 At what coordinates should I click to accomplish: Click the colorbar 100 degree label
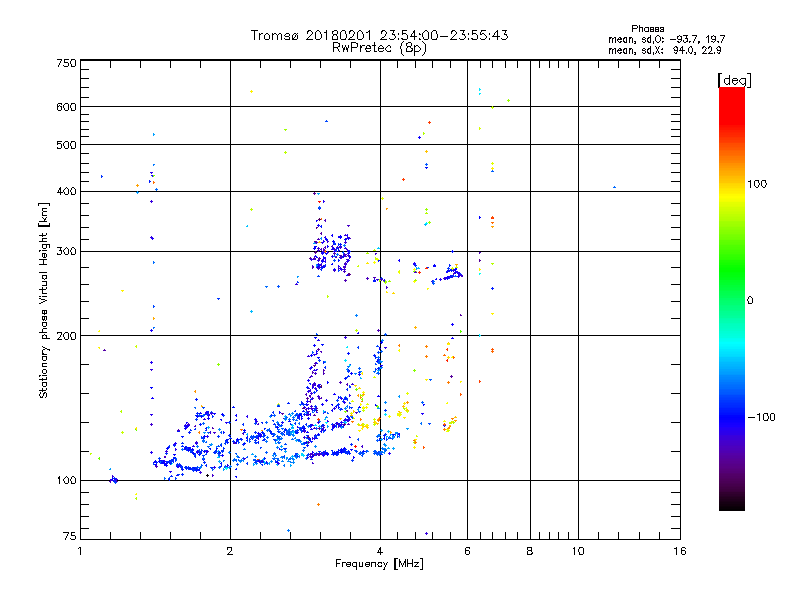click(x=757, y=184)
